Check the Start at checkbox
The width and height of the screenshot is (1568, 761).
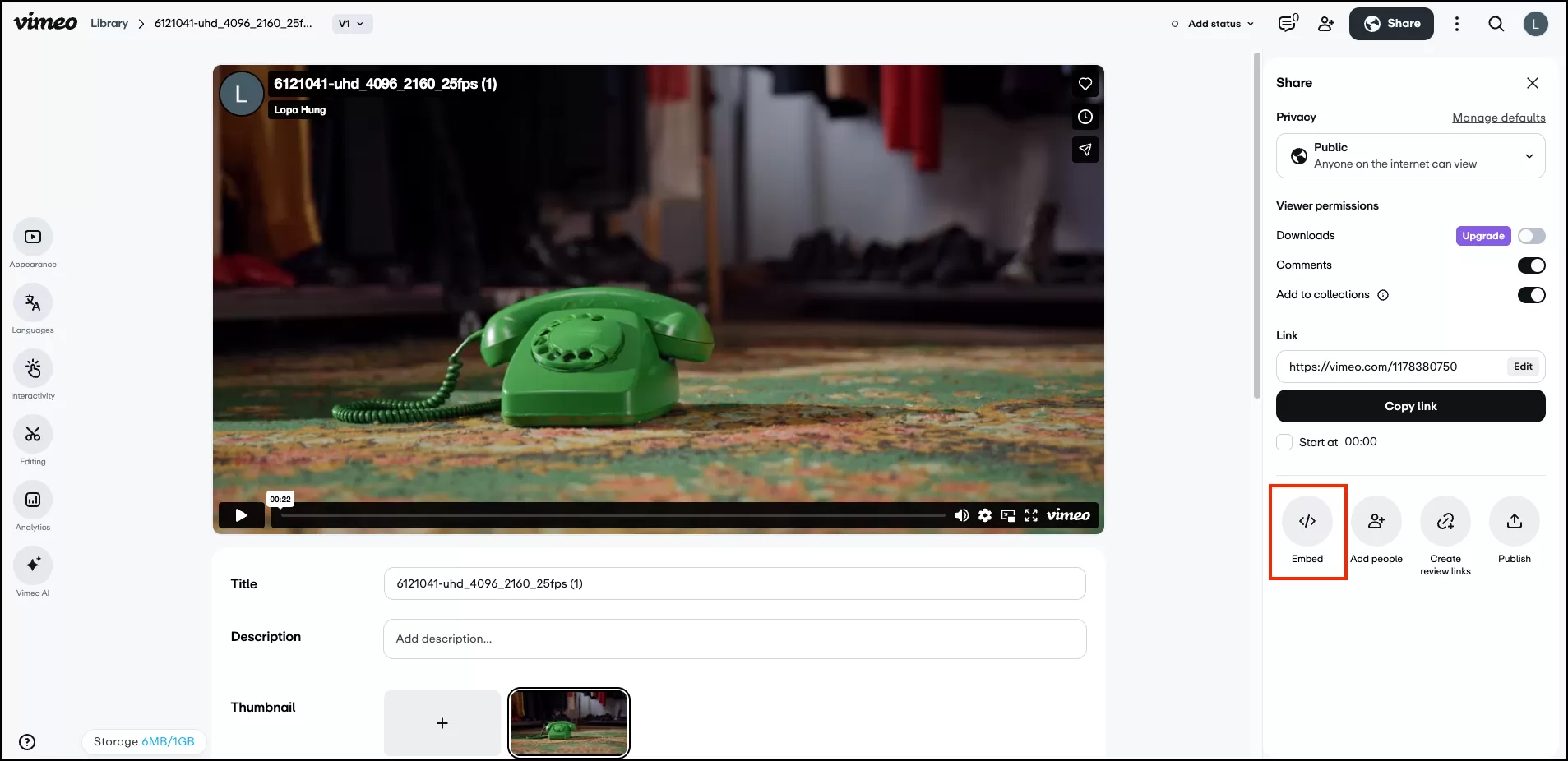pos(1284,442)
